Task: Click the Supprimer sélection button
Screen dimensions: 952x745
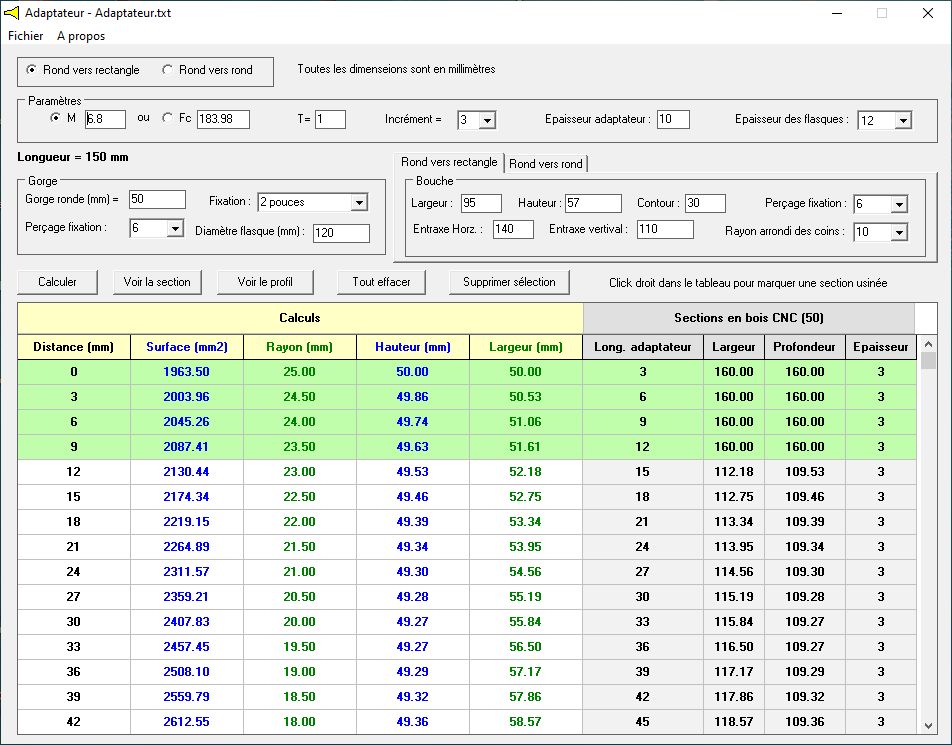Action: pyautogui.click(x=509, y=282)
